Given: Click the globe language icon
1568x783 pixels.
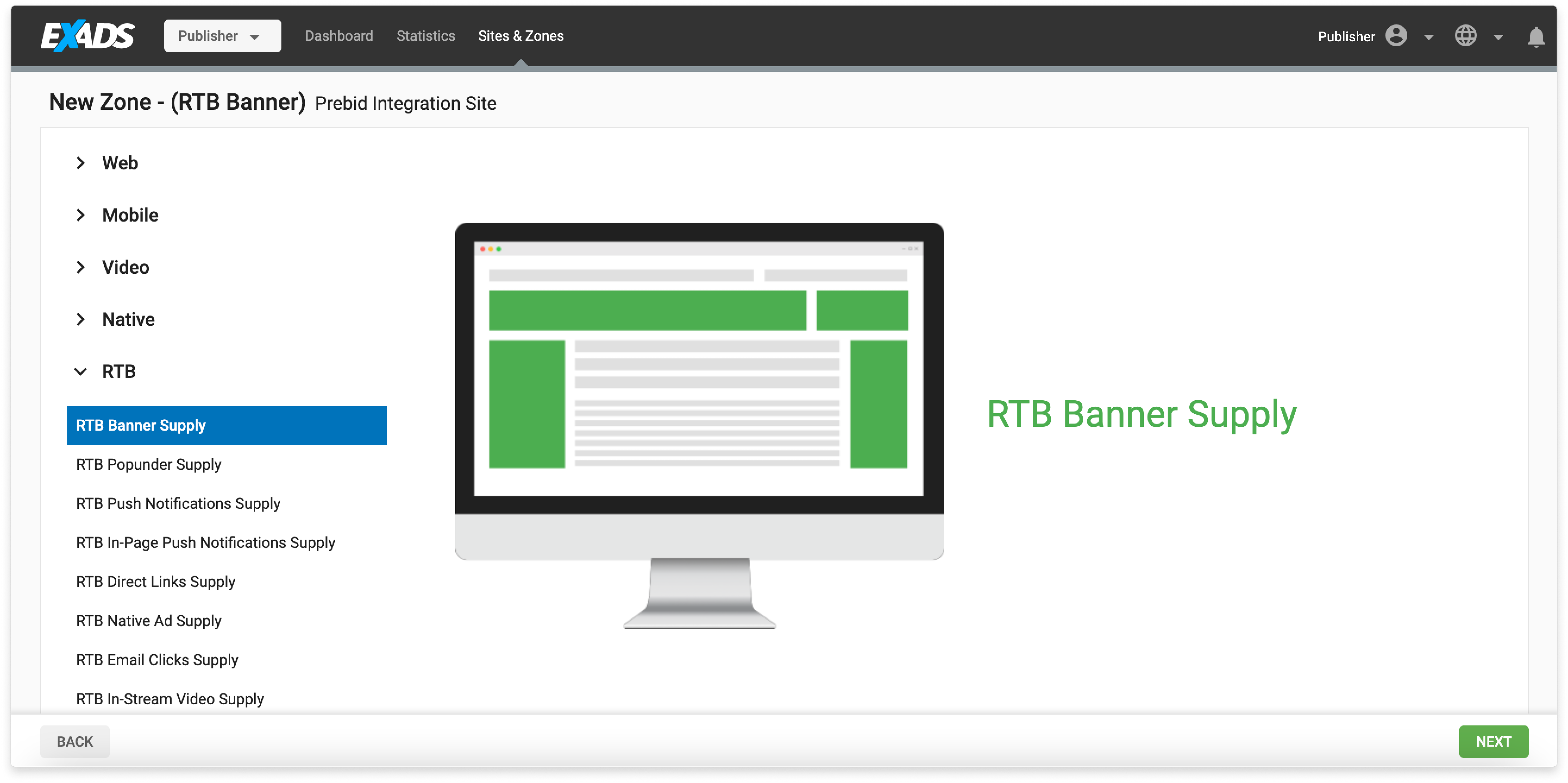Looking at the screenshot, I should point(1466,36).
